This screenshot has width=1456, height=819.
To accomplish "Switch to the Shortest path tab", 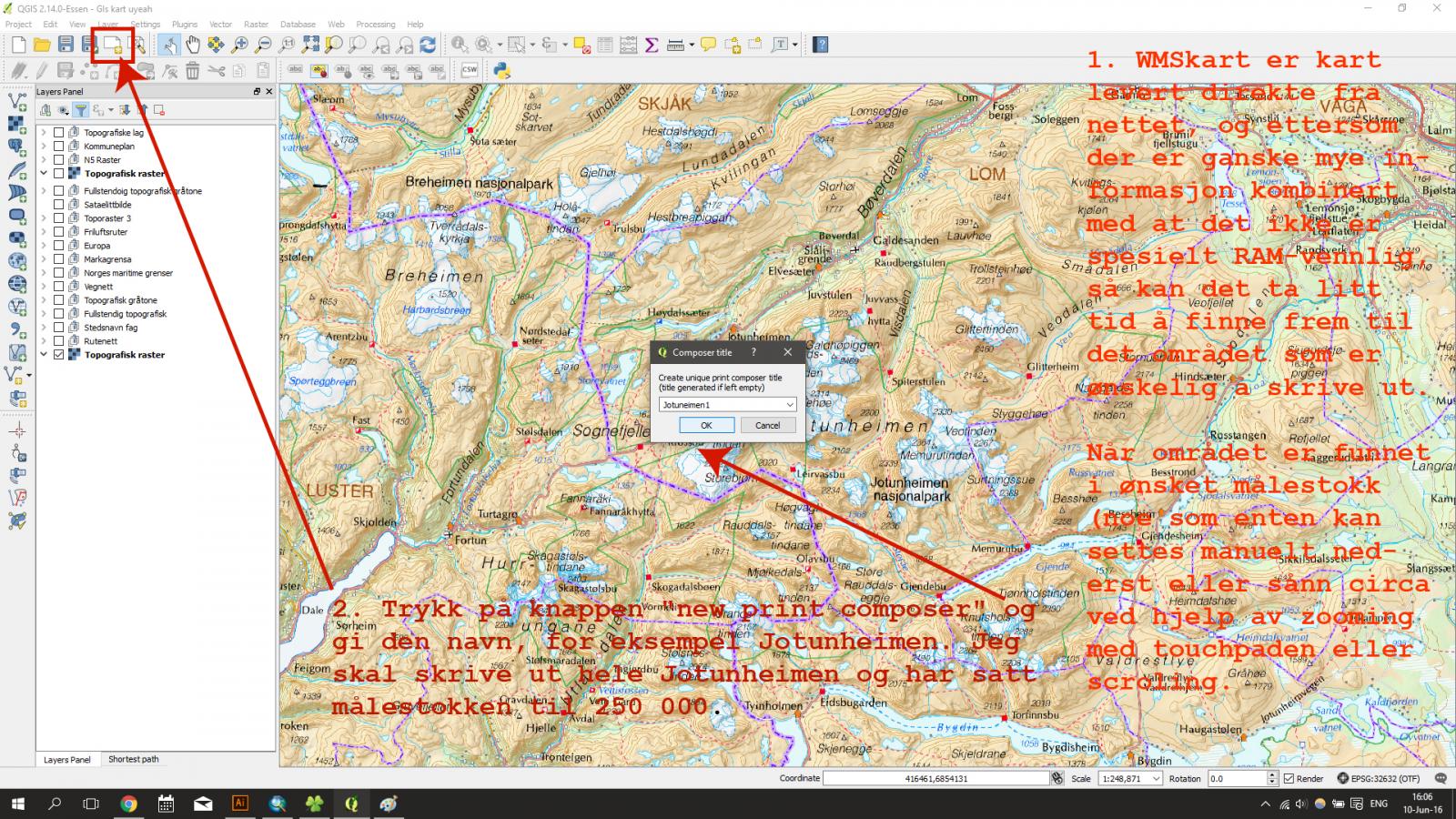I will (133, 759).
